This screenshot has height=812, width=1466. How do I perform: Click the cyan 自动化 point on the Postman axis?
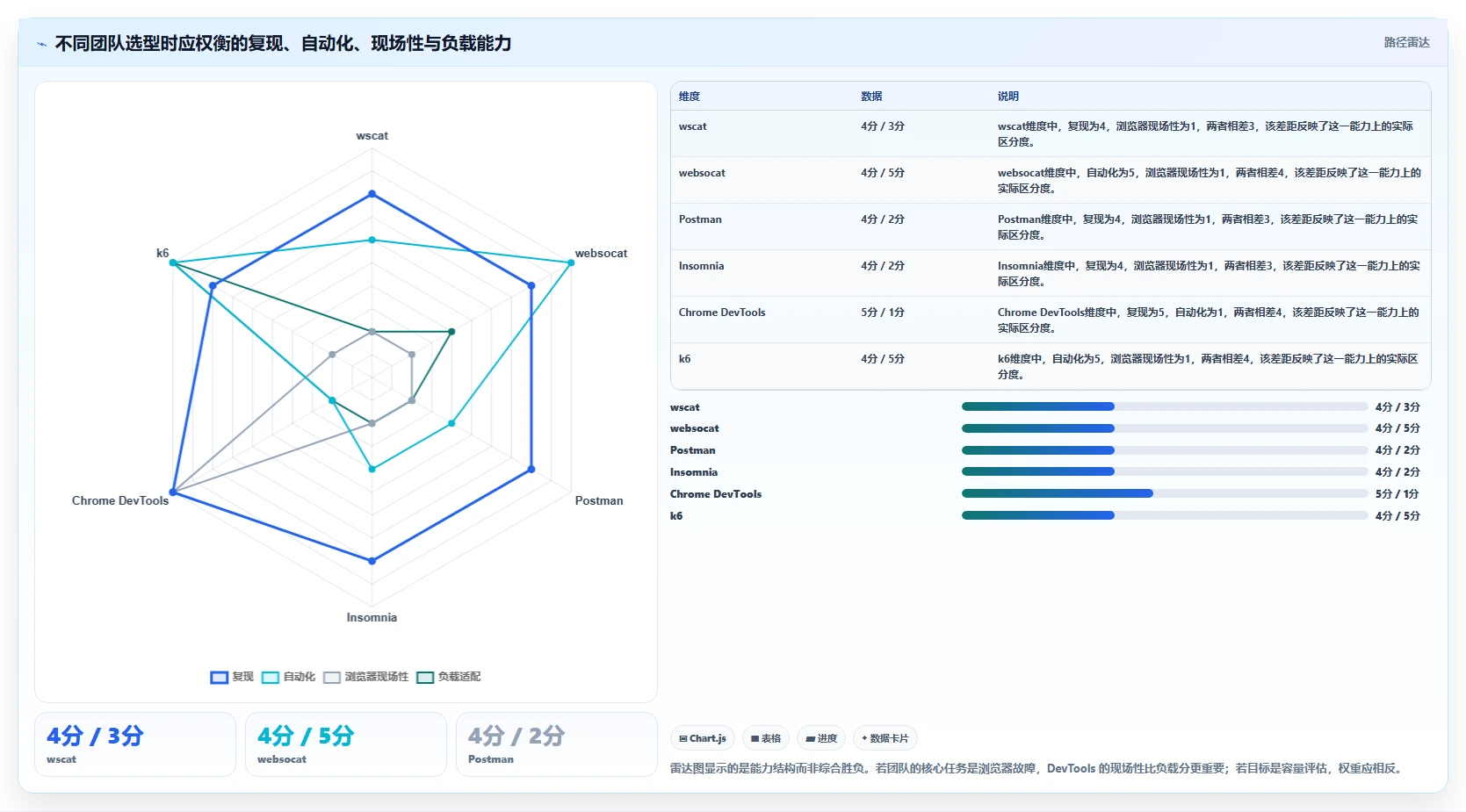tap(451, 423)
